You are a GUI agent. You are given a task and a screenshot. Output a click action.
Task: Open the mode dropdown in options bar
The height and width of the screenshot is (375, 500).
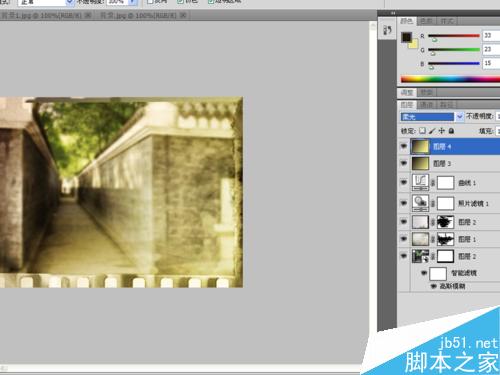tap(45, 2)
